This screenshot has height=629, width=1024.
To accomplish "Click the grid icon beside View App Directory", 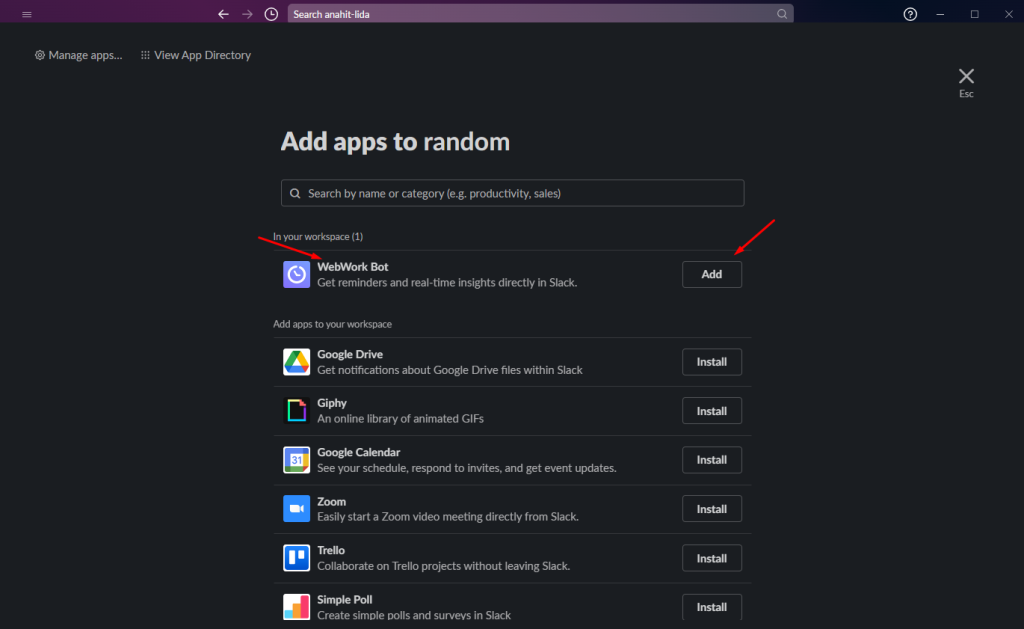I will point(145,56).
